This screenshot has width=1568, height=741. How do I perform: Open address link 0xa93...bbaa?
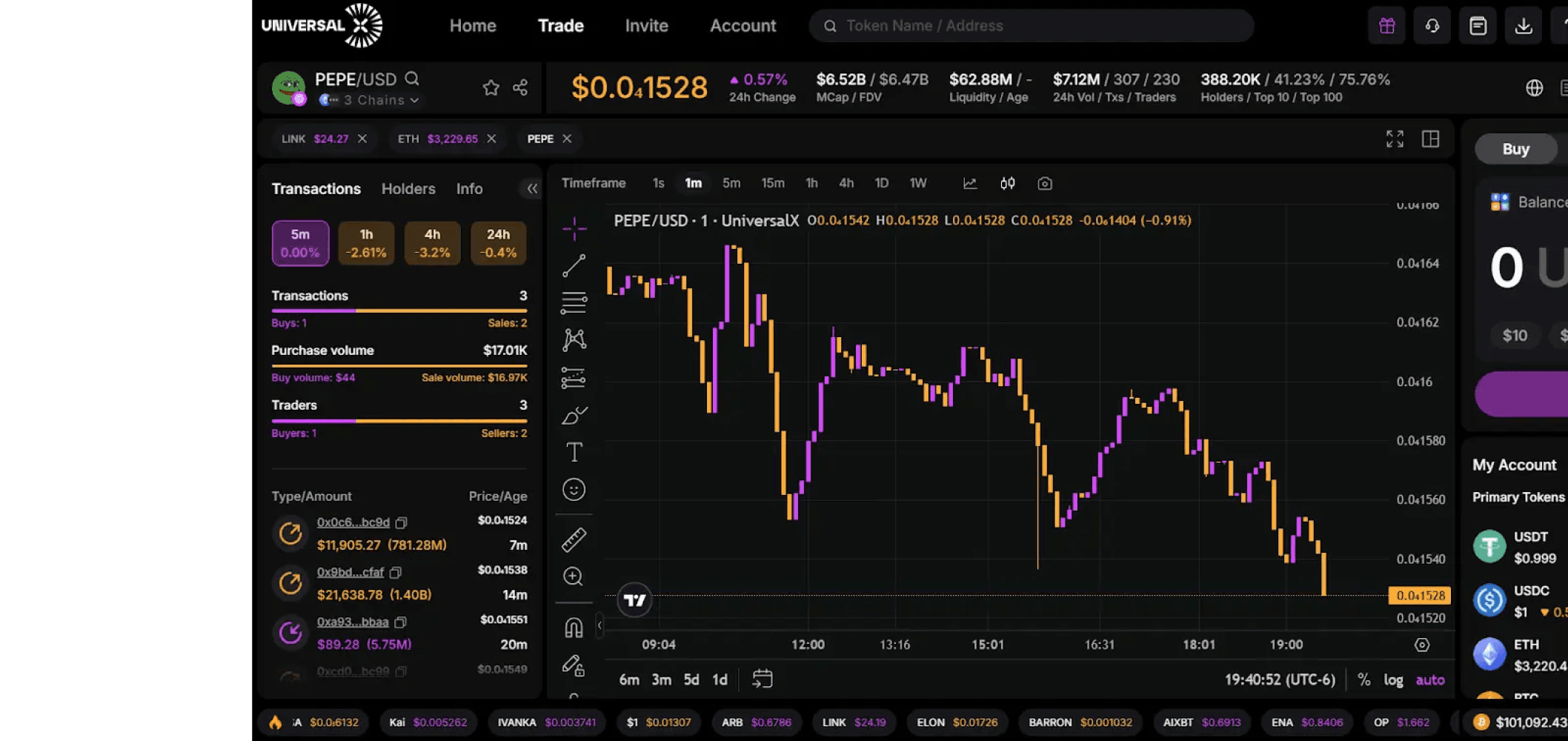click(353, 622)
